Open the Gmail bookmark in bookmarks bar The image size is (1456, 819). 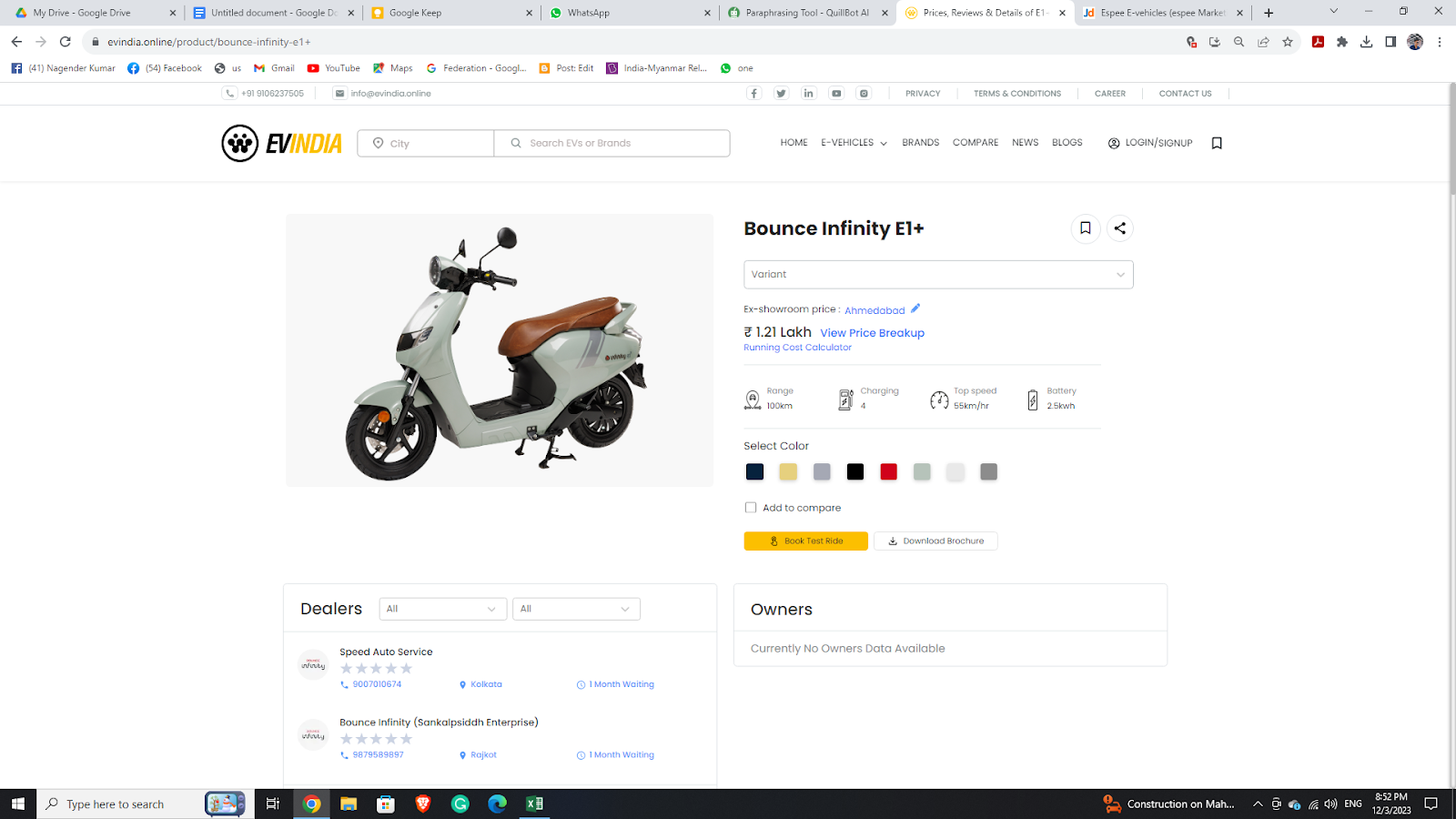click(x=274, y=68)
